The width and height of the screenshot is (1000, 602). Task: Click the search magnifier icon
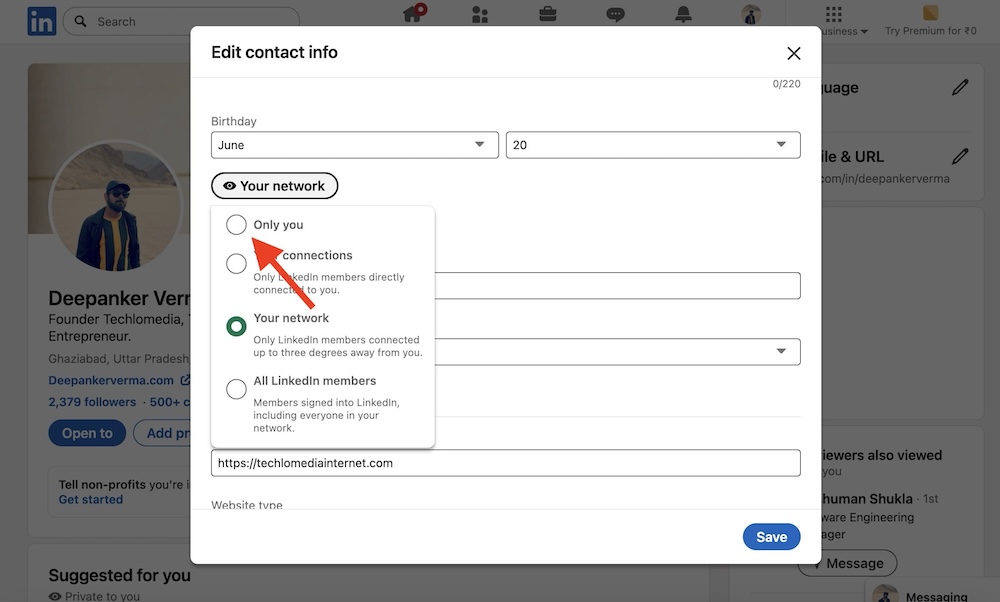tap(80, 21)
